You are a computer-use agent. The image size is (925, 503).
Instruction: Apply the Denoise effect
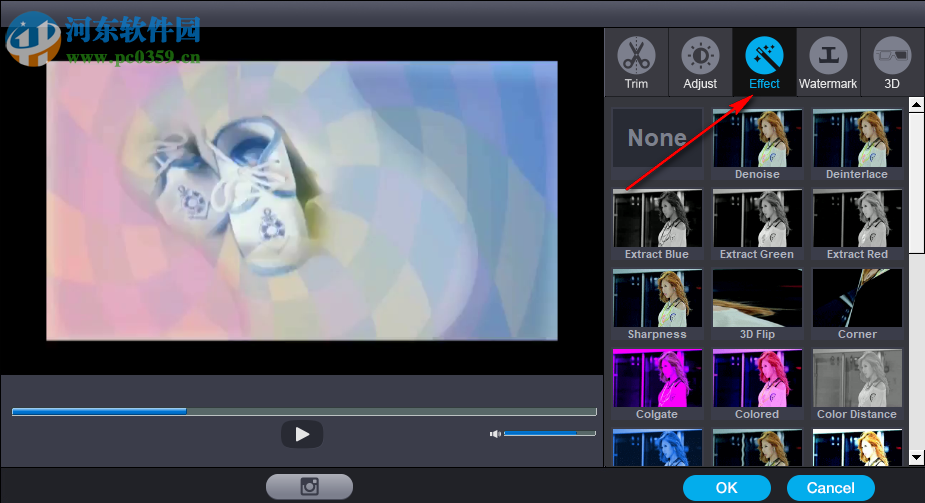[x=757, y=144]
